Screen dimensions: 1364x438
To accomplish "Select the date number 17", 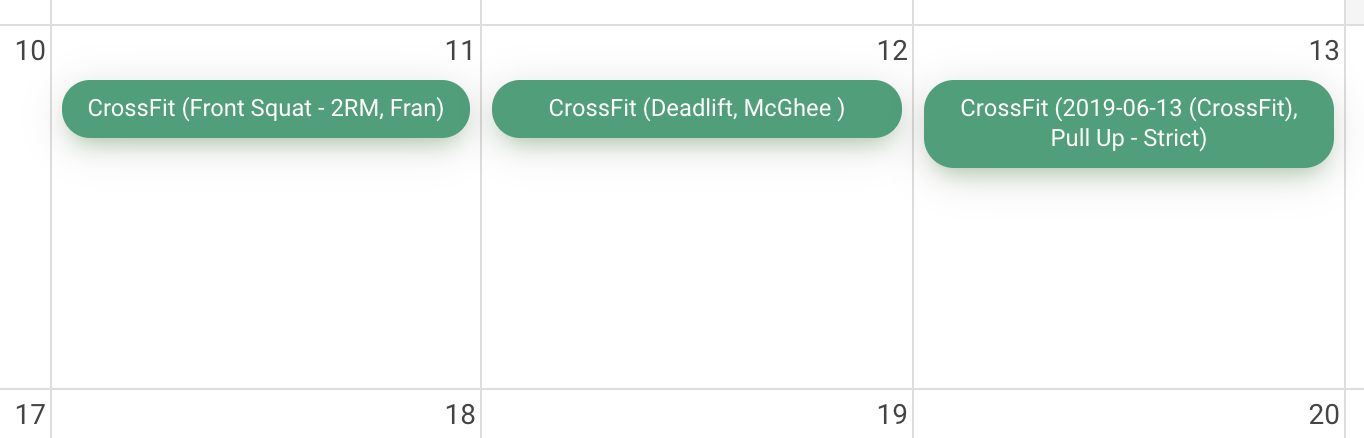I will pos(31,414).
